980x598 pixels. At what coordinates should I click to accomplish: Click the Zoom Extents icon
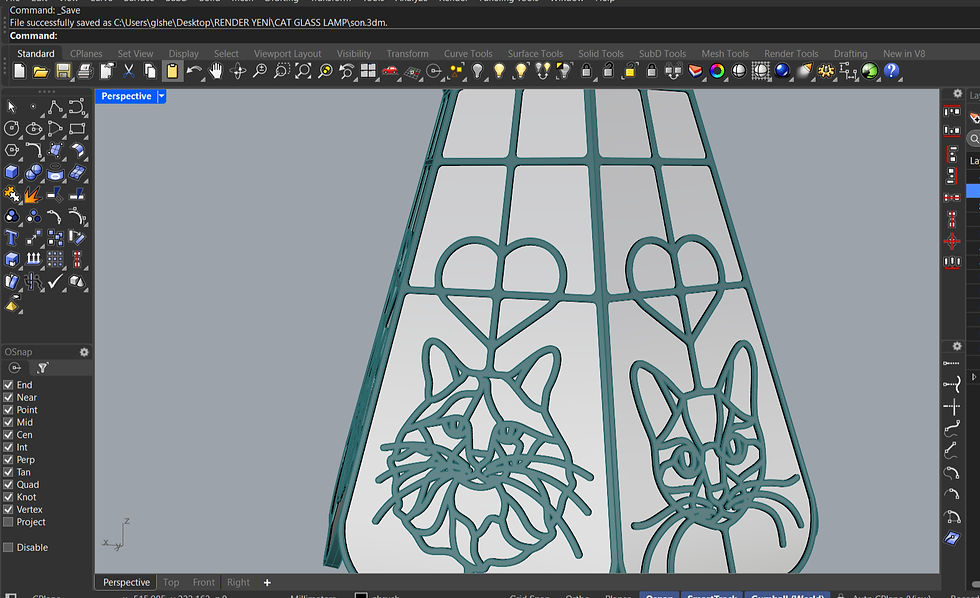[303, 71]
